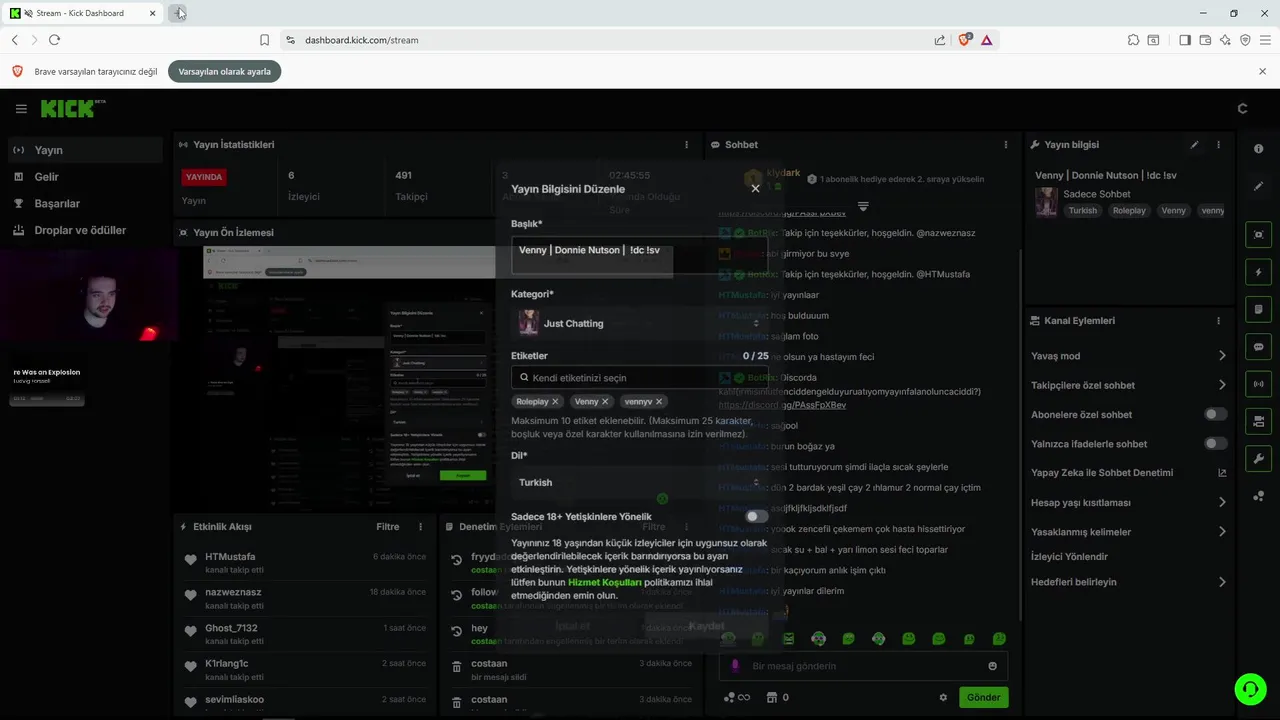
Task: Click the refresh icon at dashboard top right
Action: tap(1243, 109)
